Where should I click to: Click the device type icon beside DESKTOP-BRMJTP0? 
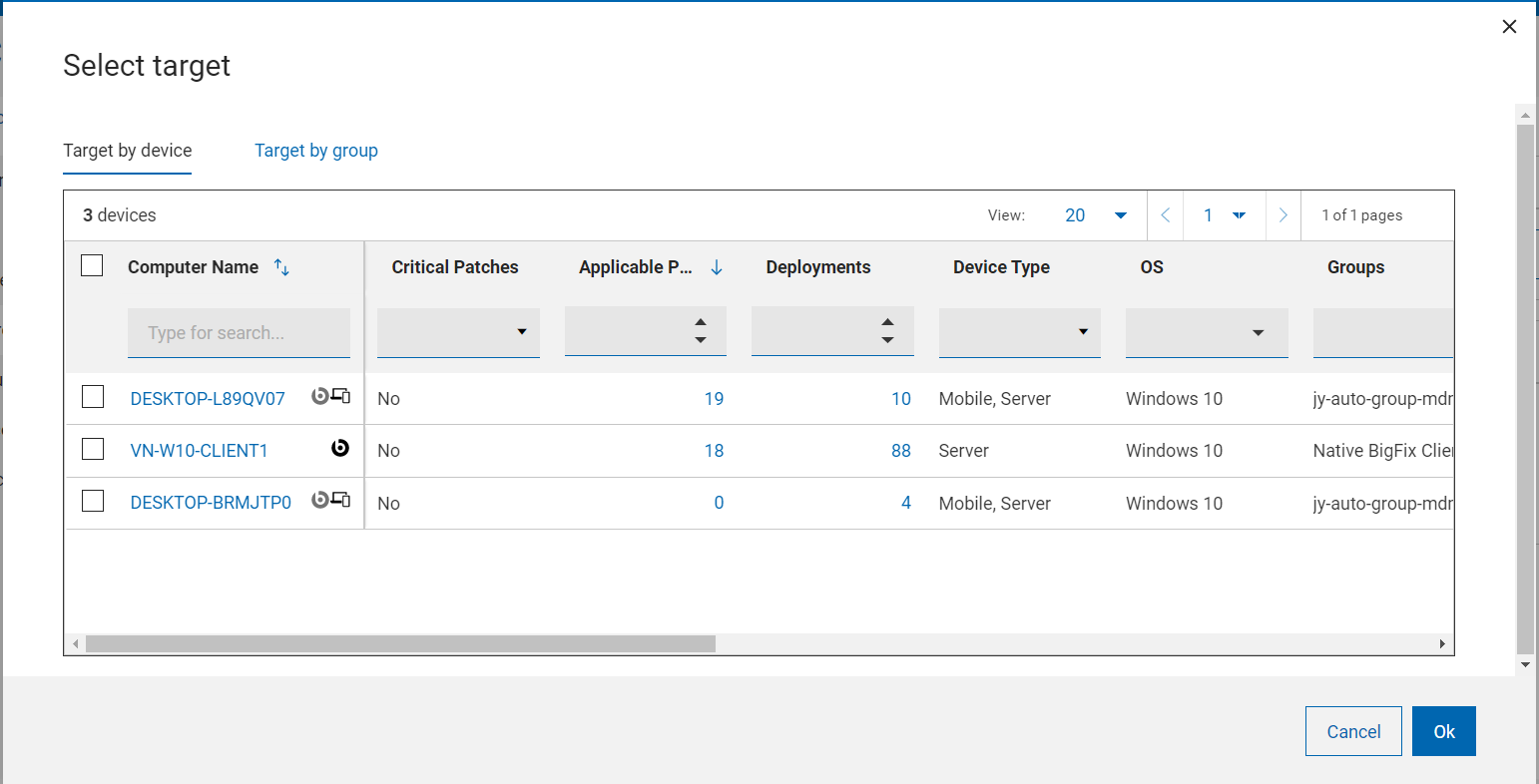coord(341,501)
